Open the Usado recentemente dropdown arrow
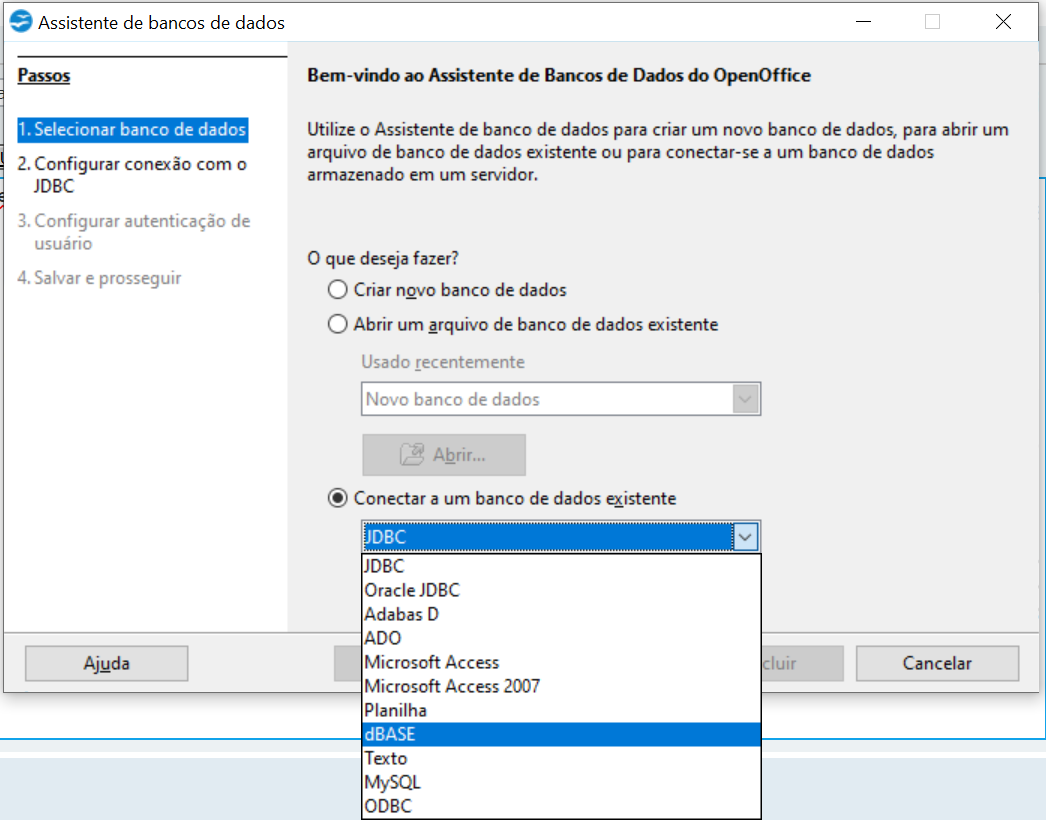This screenshot has width=1046, height=834. pos(745,400)
